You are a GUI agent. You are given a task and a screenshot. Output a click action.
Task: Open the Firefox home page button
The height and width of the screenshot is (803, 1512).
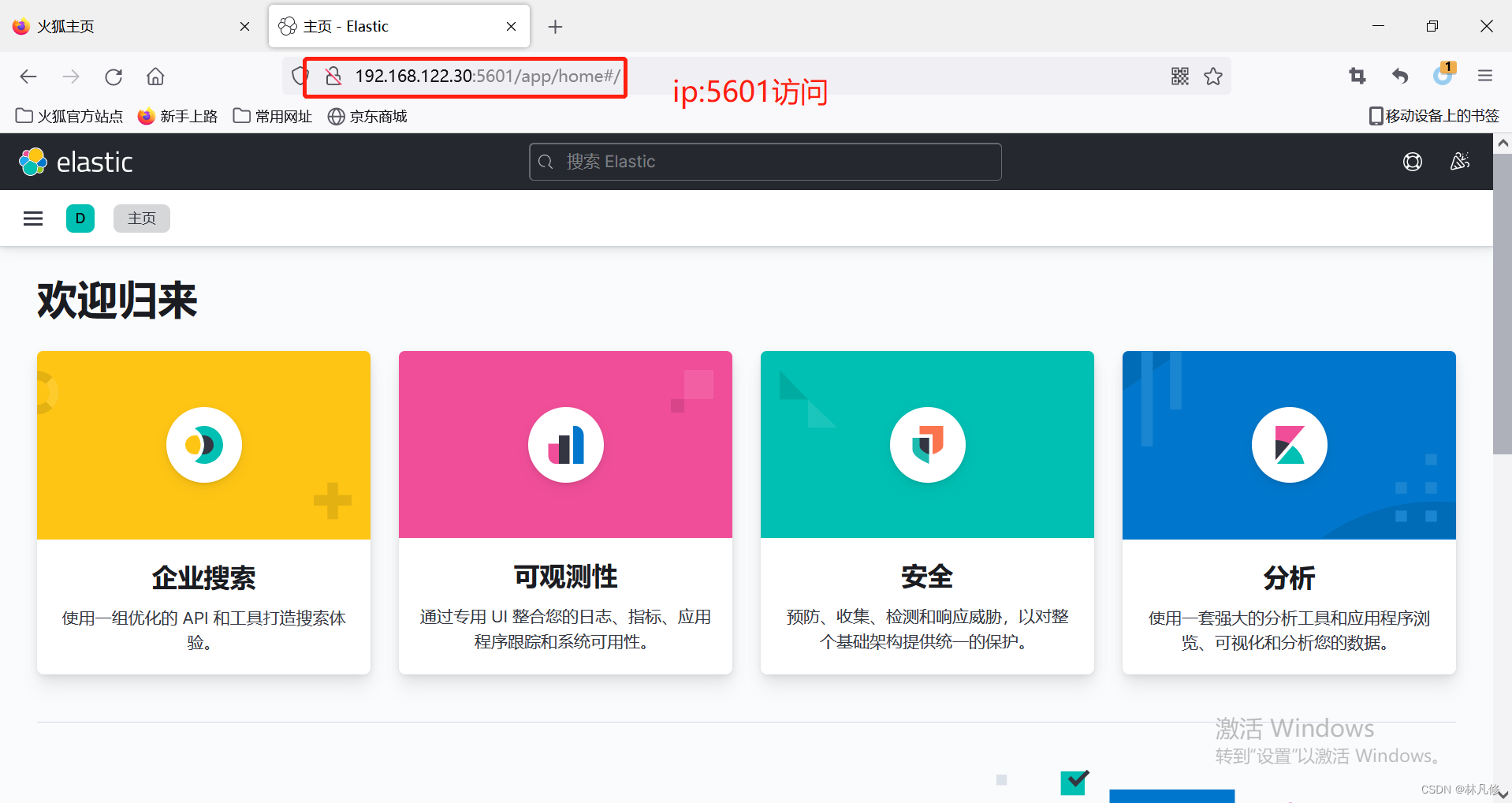pyautogui.click(x=155, y=77)
